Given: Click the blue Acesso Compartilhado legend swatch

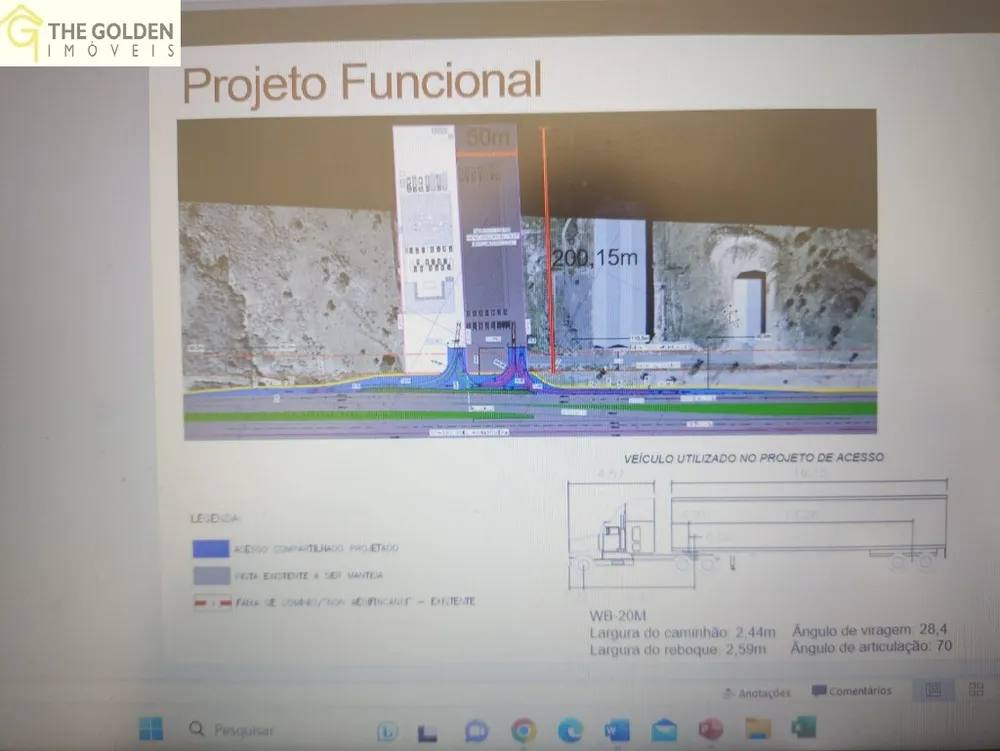Looking at the screenshot, I should [x=211, y=549].
